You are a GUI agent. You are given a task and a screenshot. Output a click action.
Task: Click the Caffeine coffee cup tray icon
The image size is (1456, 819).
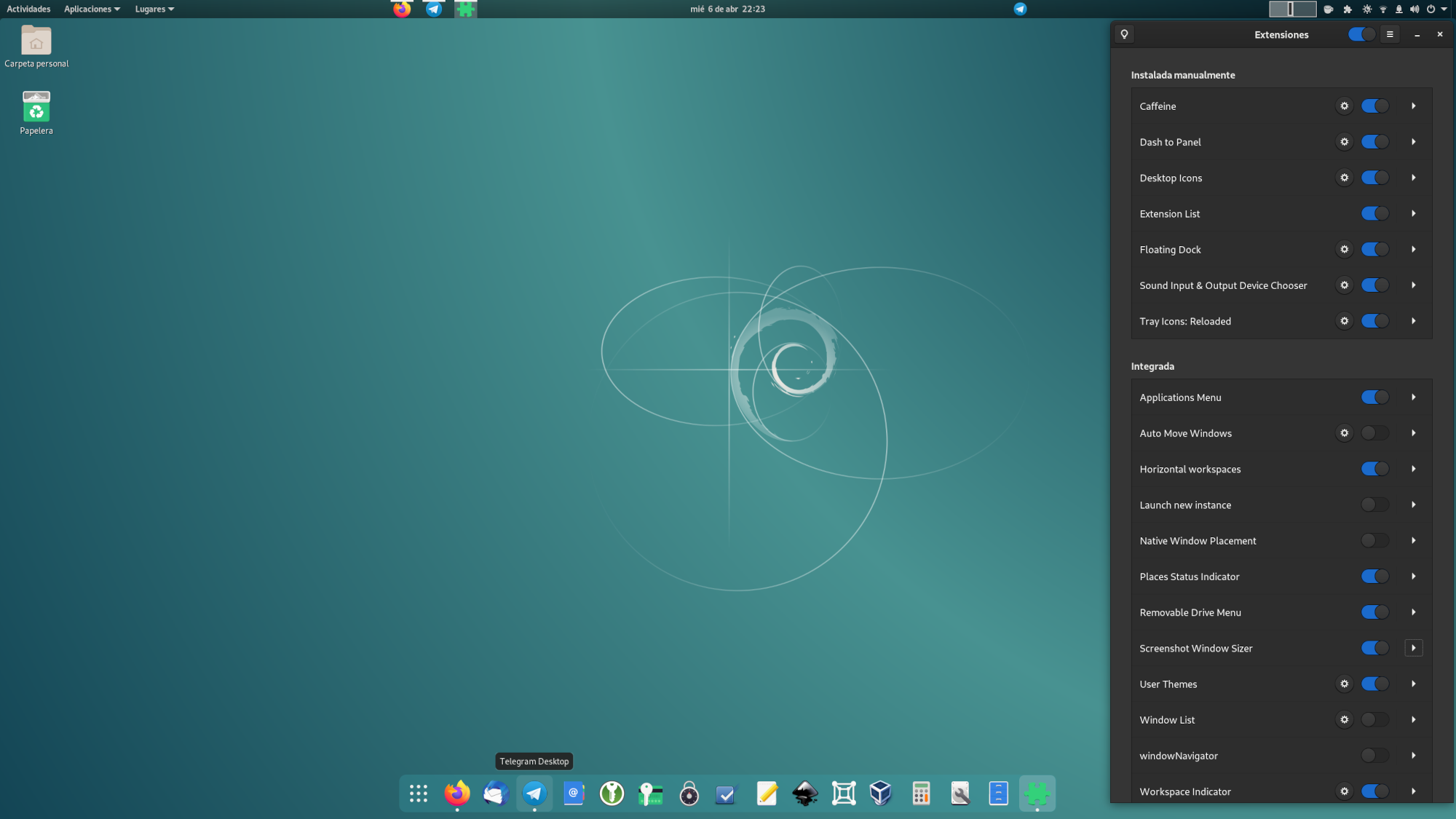coord(1328,9)
